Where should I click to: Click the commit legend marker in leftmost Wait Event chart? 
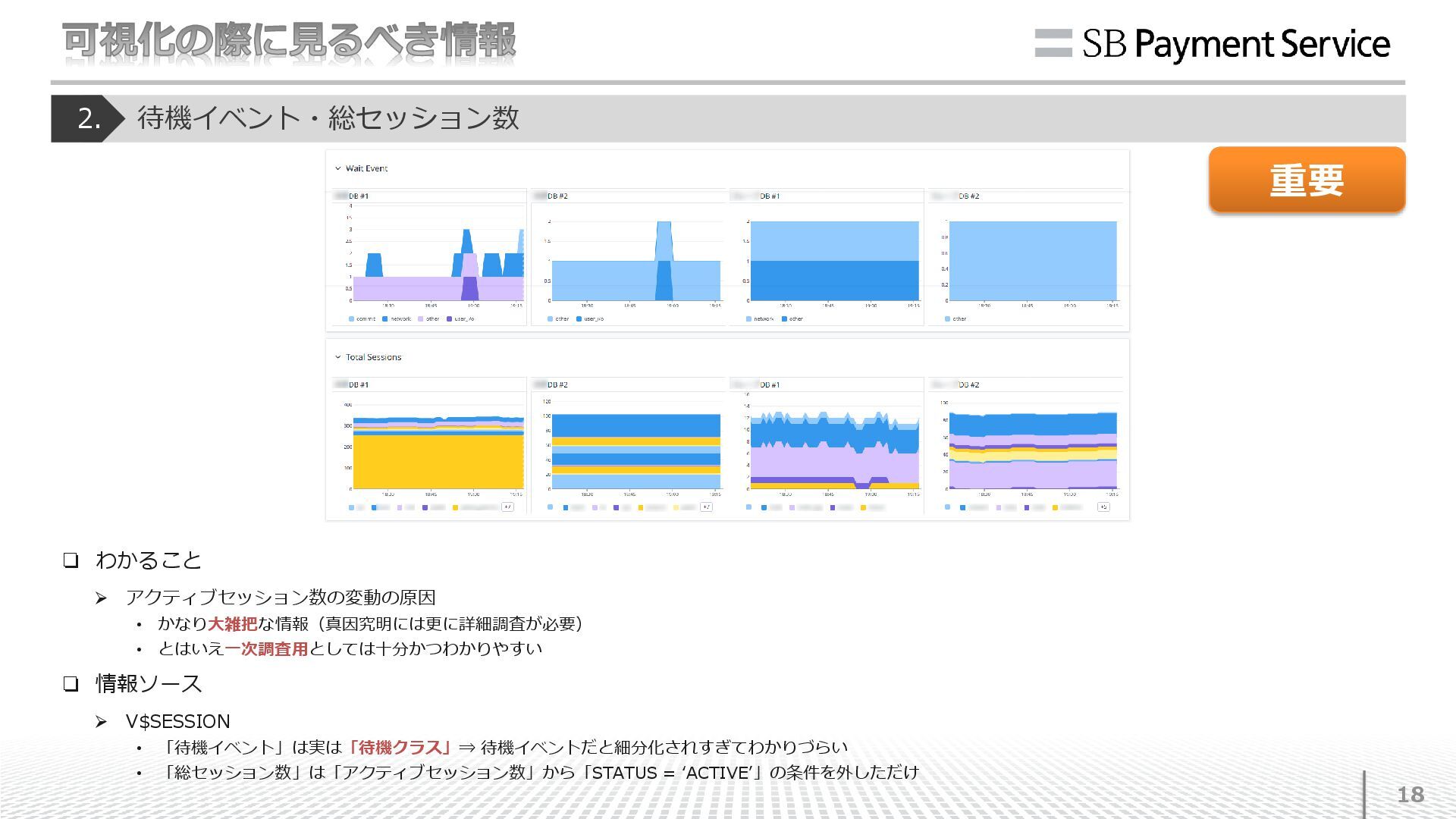tap(352, 319)
